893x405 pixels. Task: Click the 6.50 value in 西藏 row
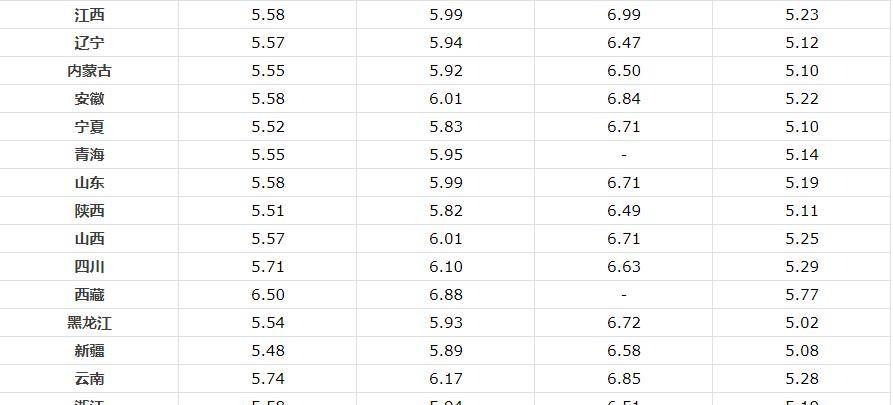pyautogui.click(x=268, y=295)
